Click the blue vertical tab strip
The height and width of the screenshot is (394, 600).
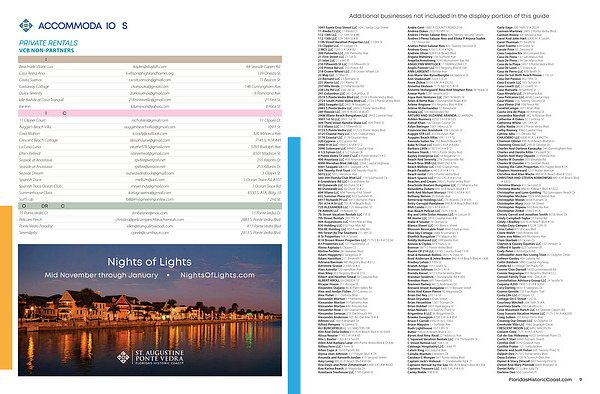click(294, 265)
